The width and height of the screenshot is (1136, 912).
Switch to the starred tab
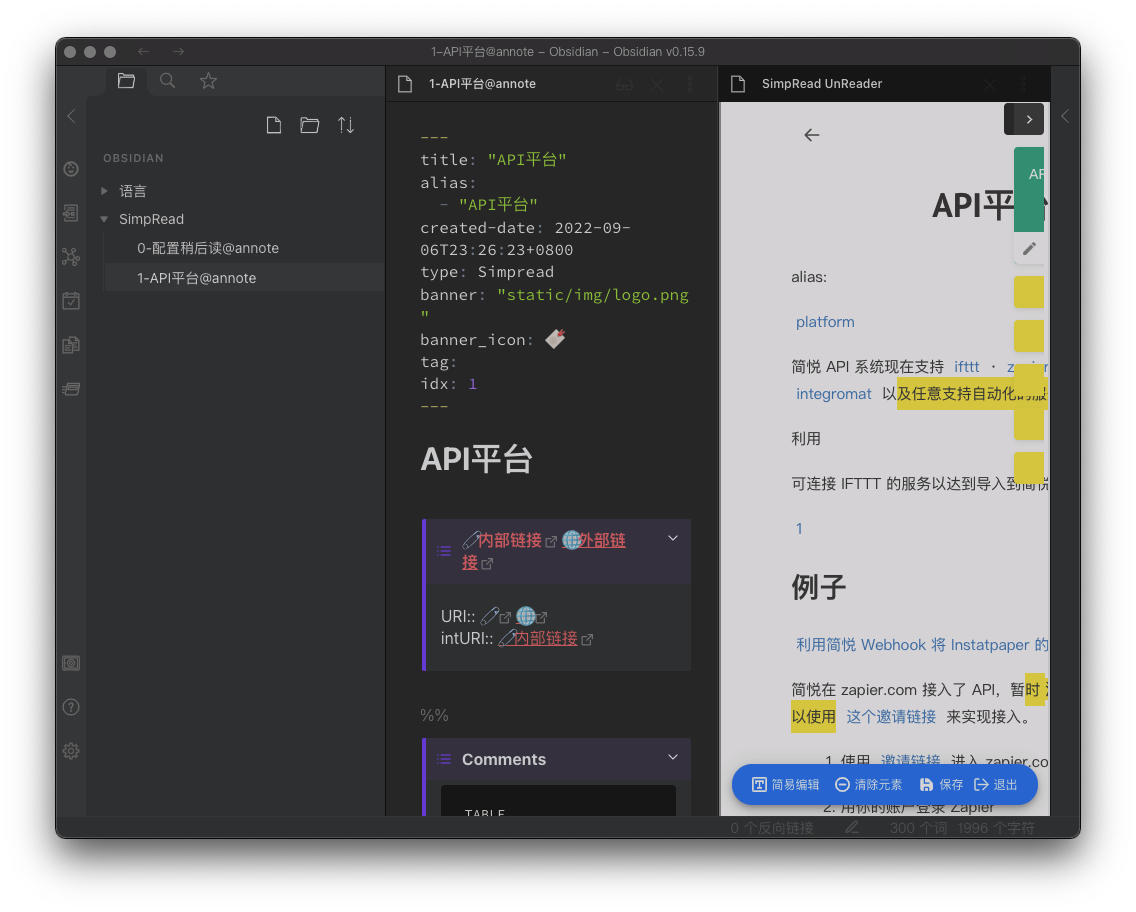208,80
